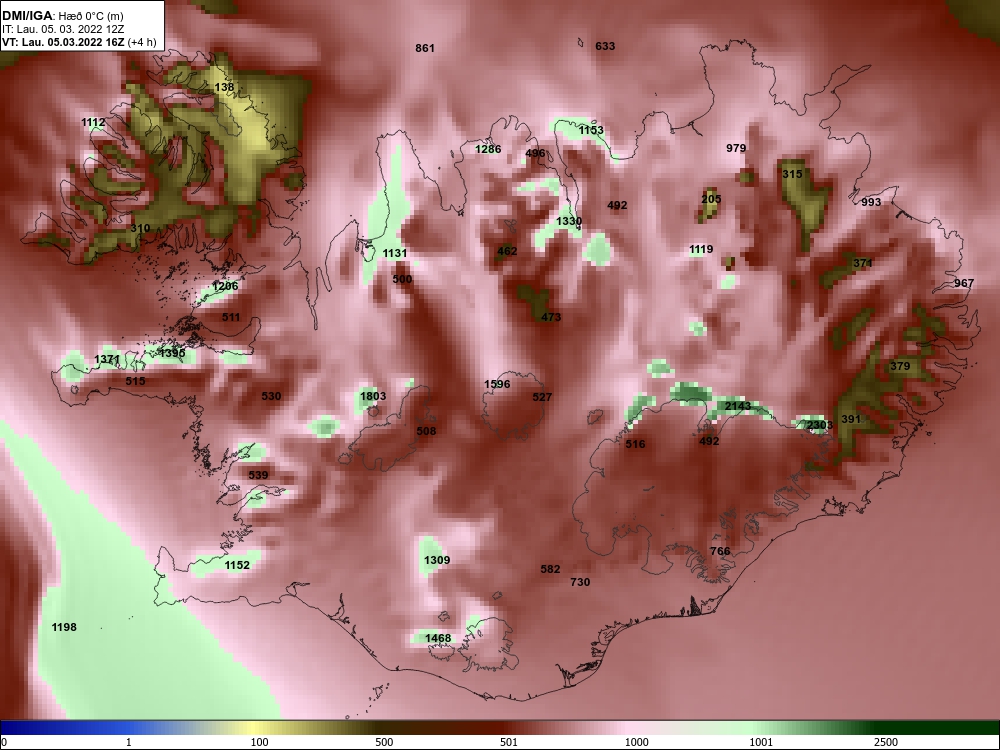The image size is (1000, 750).
Task: Click the map value 1119
Action: pos(701,249)
